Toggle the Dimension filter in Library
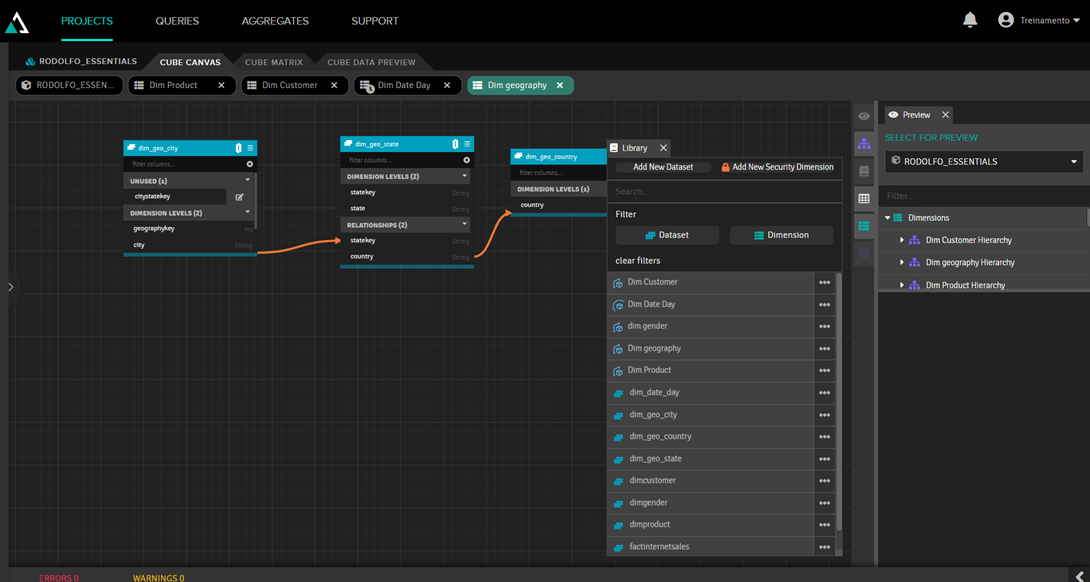 click(x=780, y=235)
